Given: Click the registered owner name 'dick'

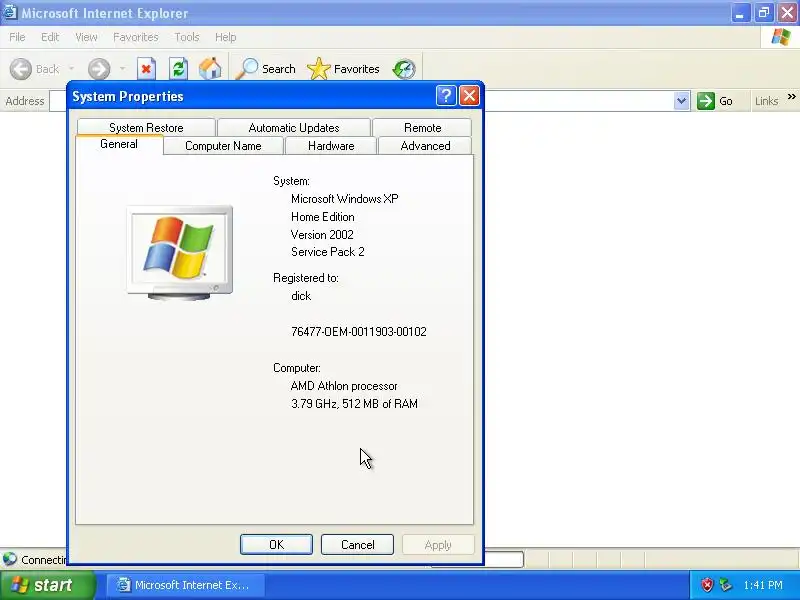Looking at the screenshot, I should (301, 296).
